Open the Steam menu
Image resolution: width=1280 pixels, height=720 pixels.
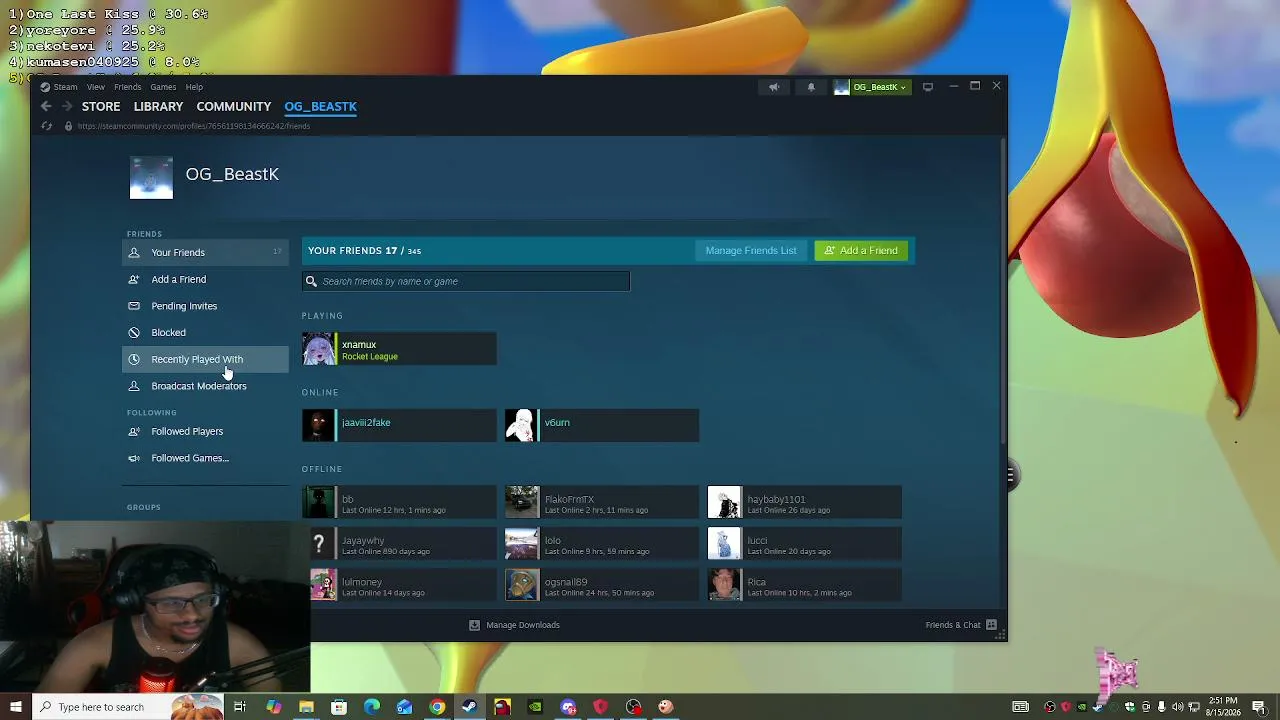pyautogui.click(x=66, y=87)
